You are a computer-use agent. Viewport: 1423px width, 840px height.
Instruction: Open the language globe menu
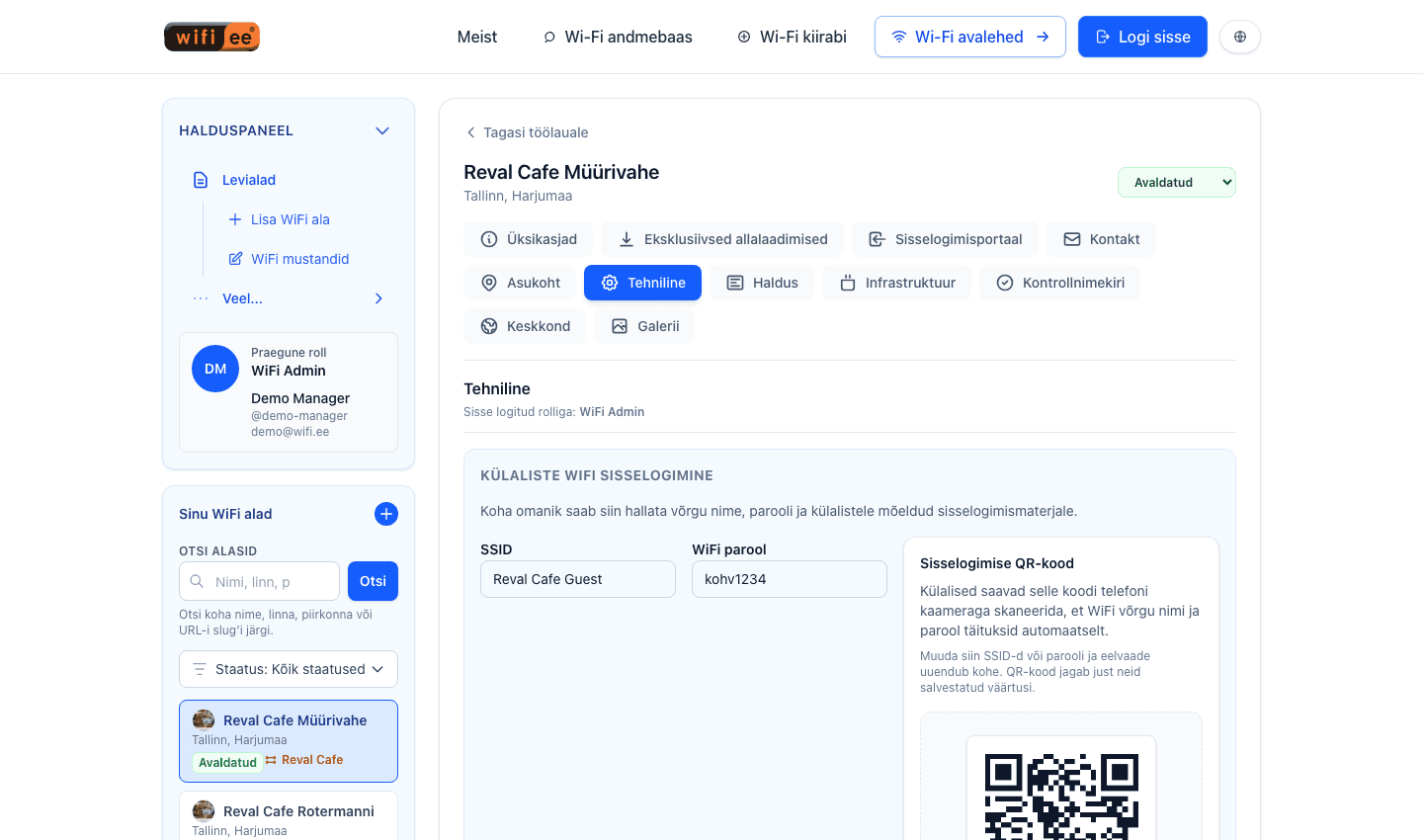coord(1240,37)
